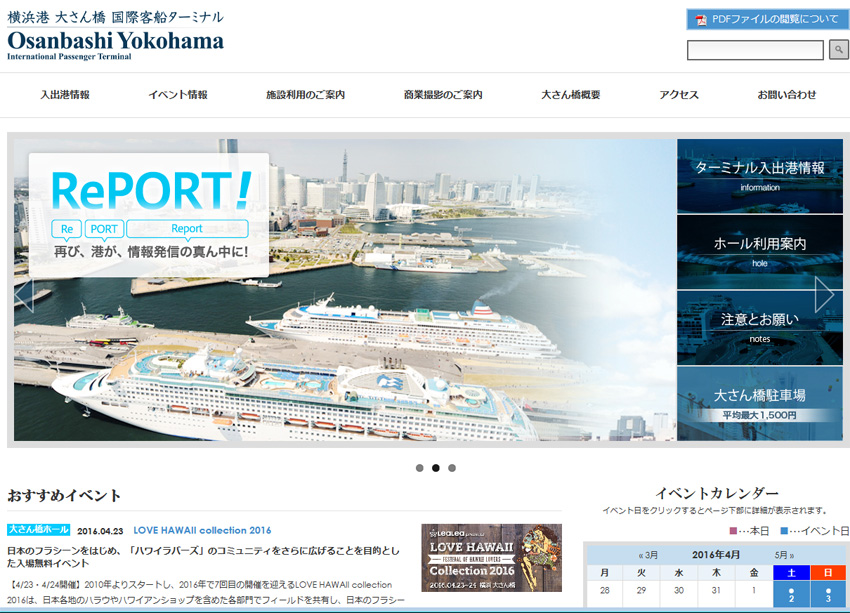This screenshot has width=850, height=613.
Task: Click お問い合わせ contact menu item
Action: click(x=787, y=95)
